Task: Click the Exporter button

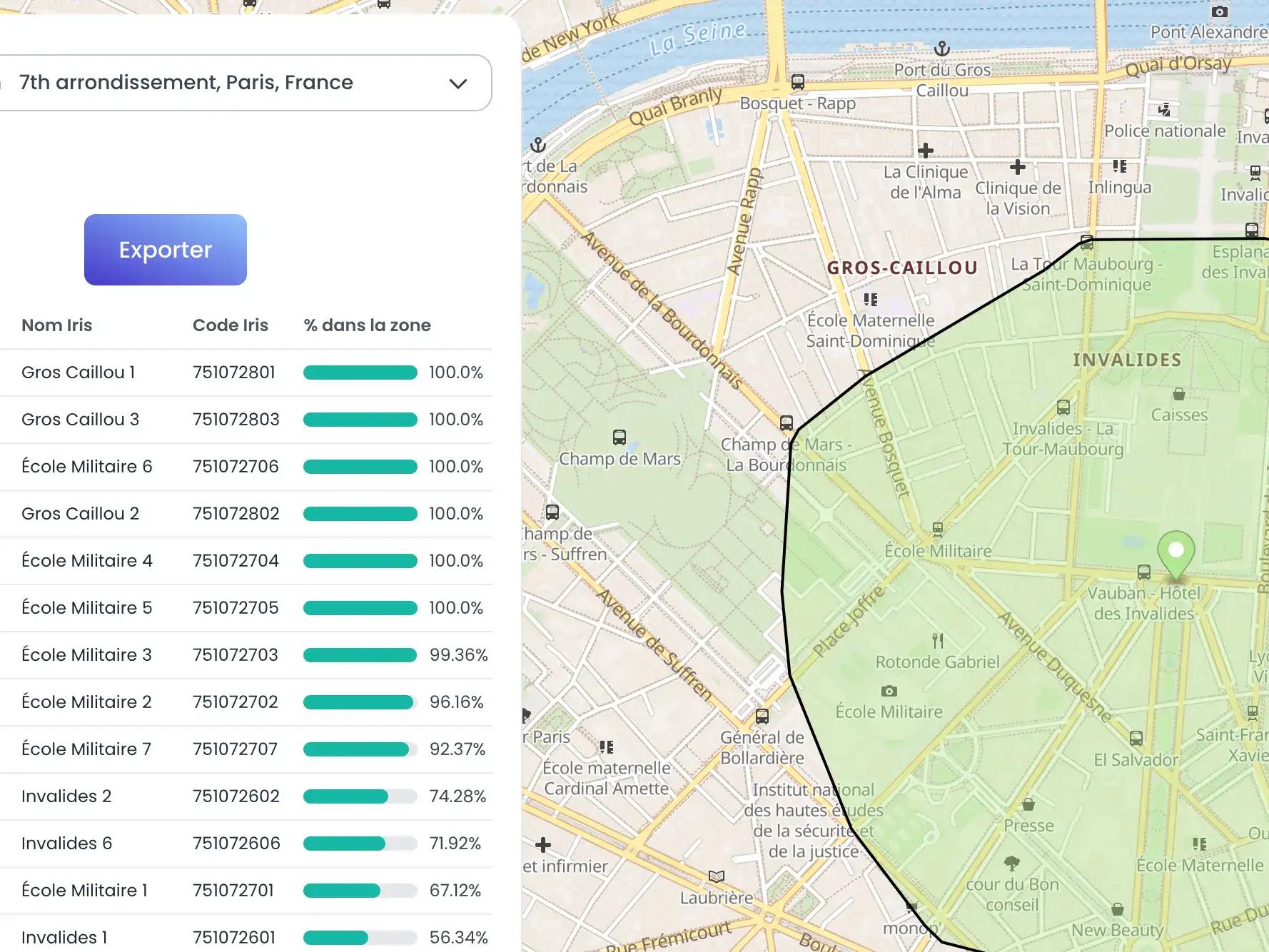Action: (166, 250)
